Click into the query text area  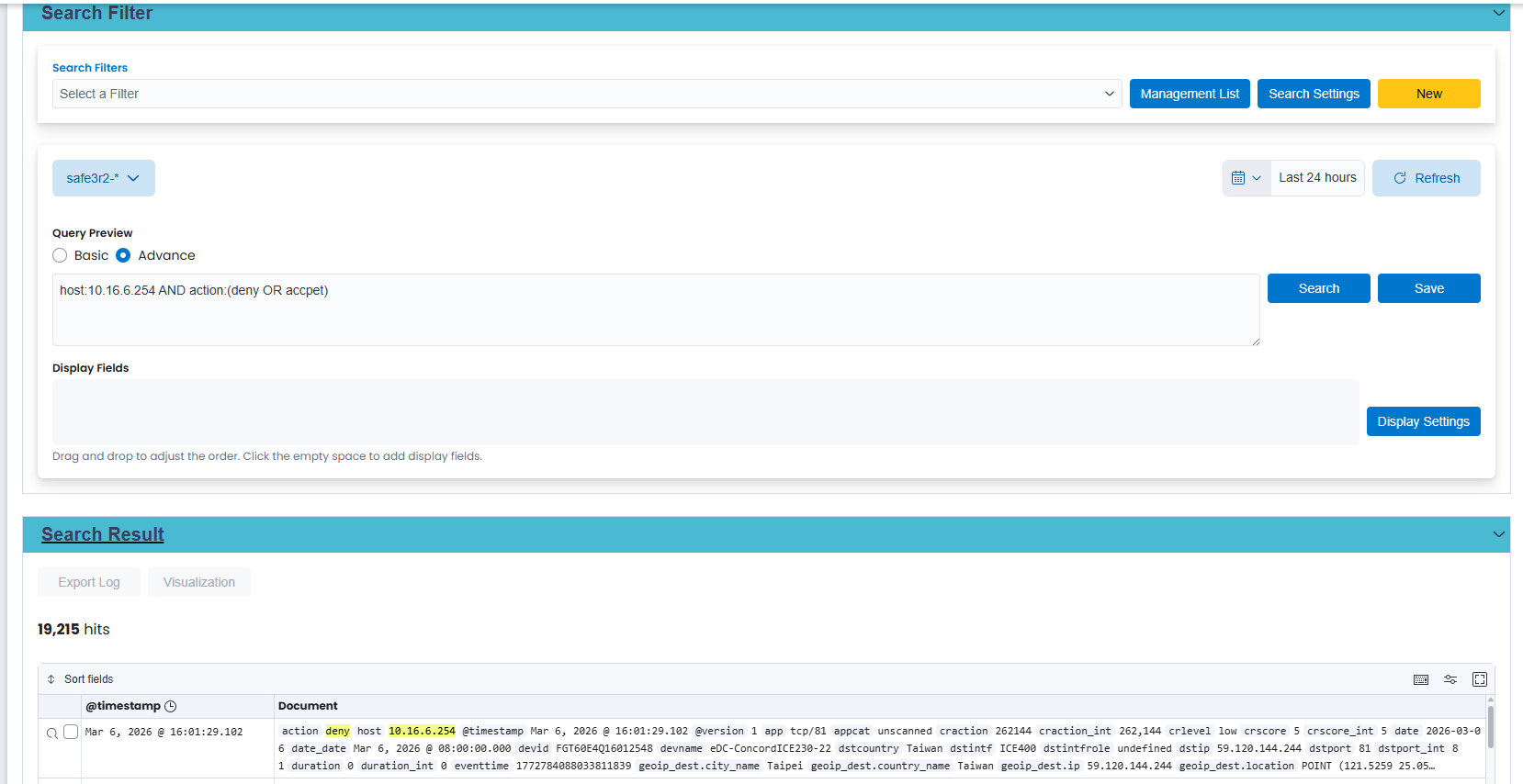pos(656,309)
